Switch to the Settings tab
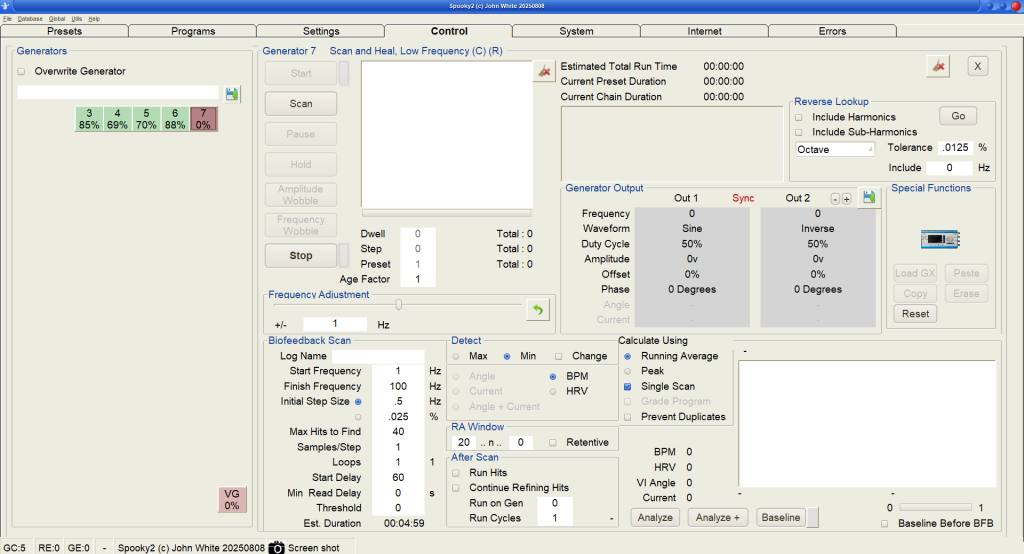This screenshot has width=1024, height=554. coord(321,31)
